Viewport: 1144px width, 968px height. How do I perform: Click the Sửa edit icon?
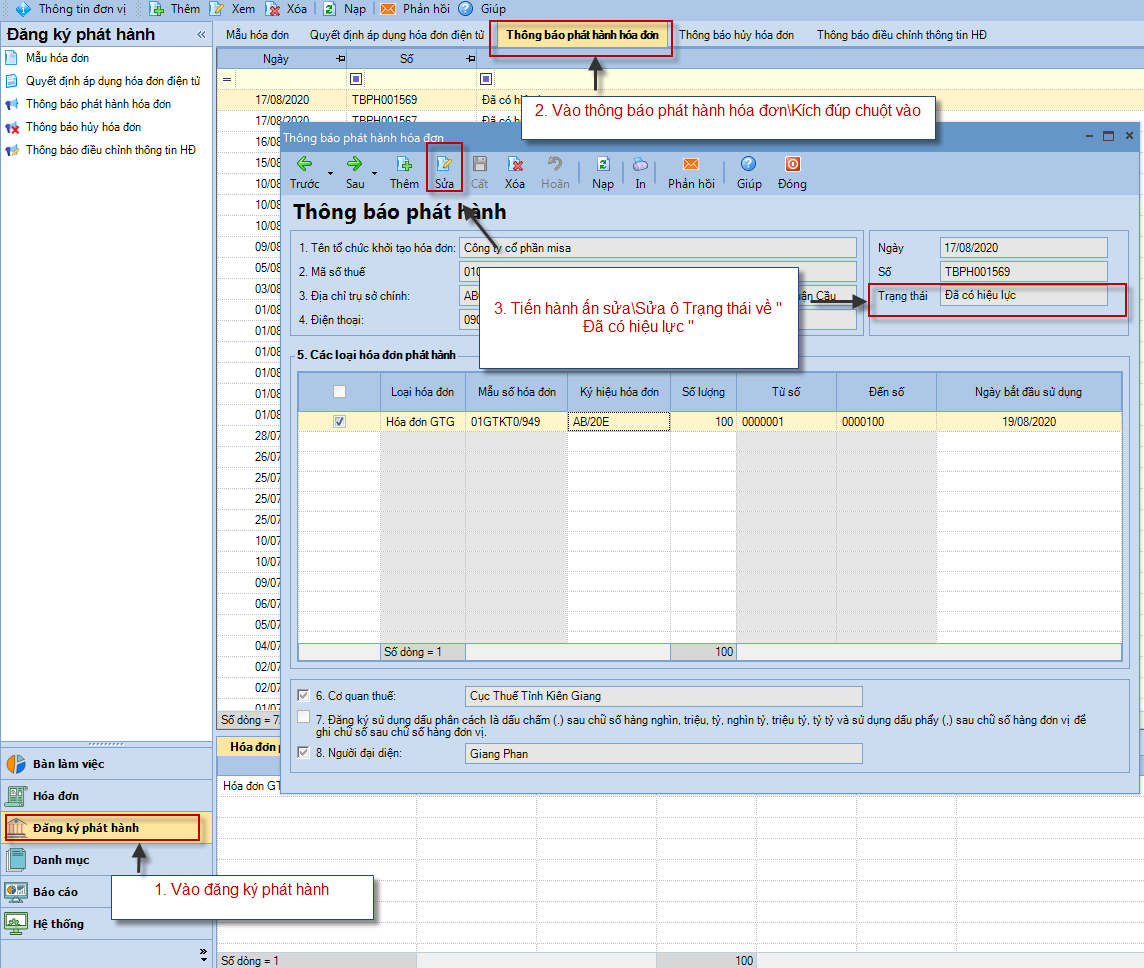point(444,164)
